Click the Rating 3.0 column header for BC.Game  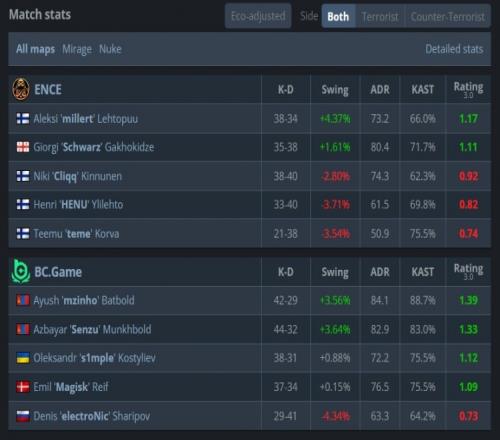tap(468, 272)
